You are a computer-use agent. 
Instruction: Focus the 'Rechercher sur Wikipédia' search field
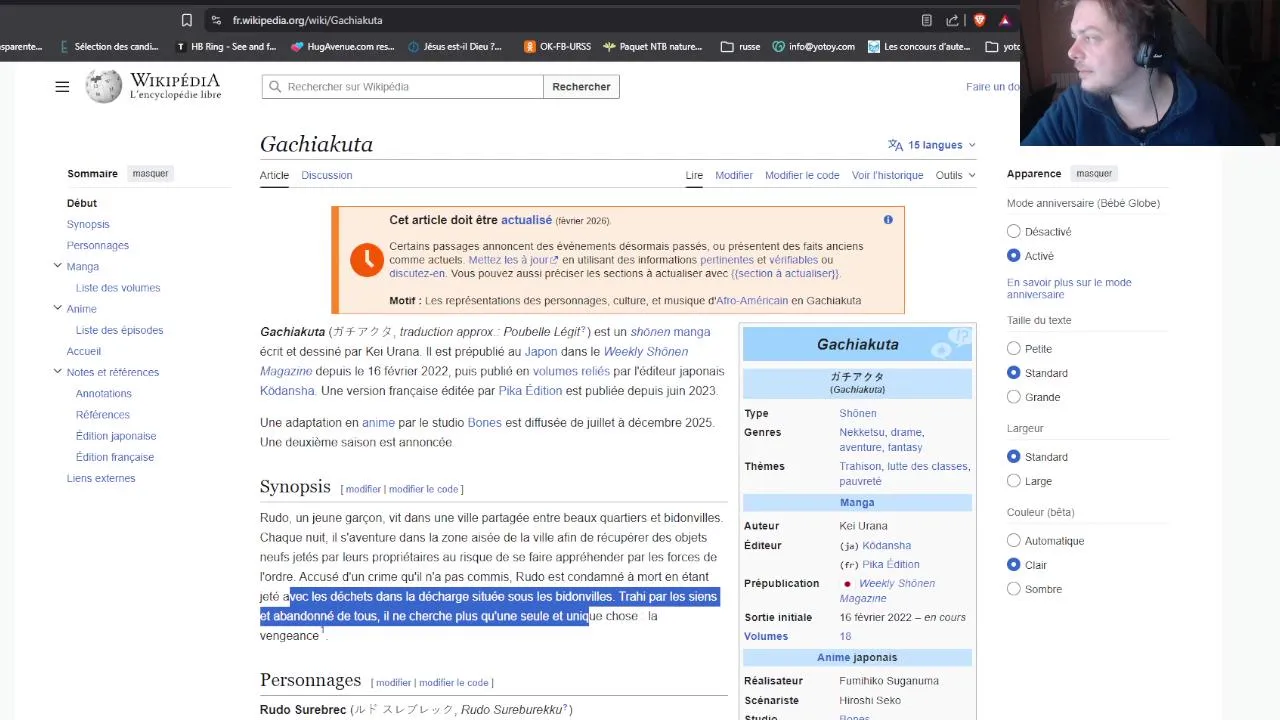tap(403, 87)
